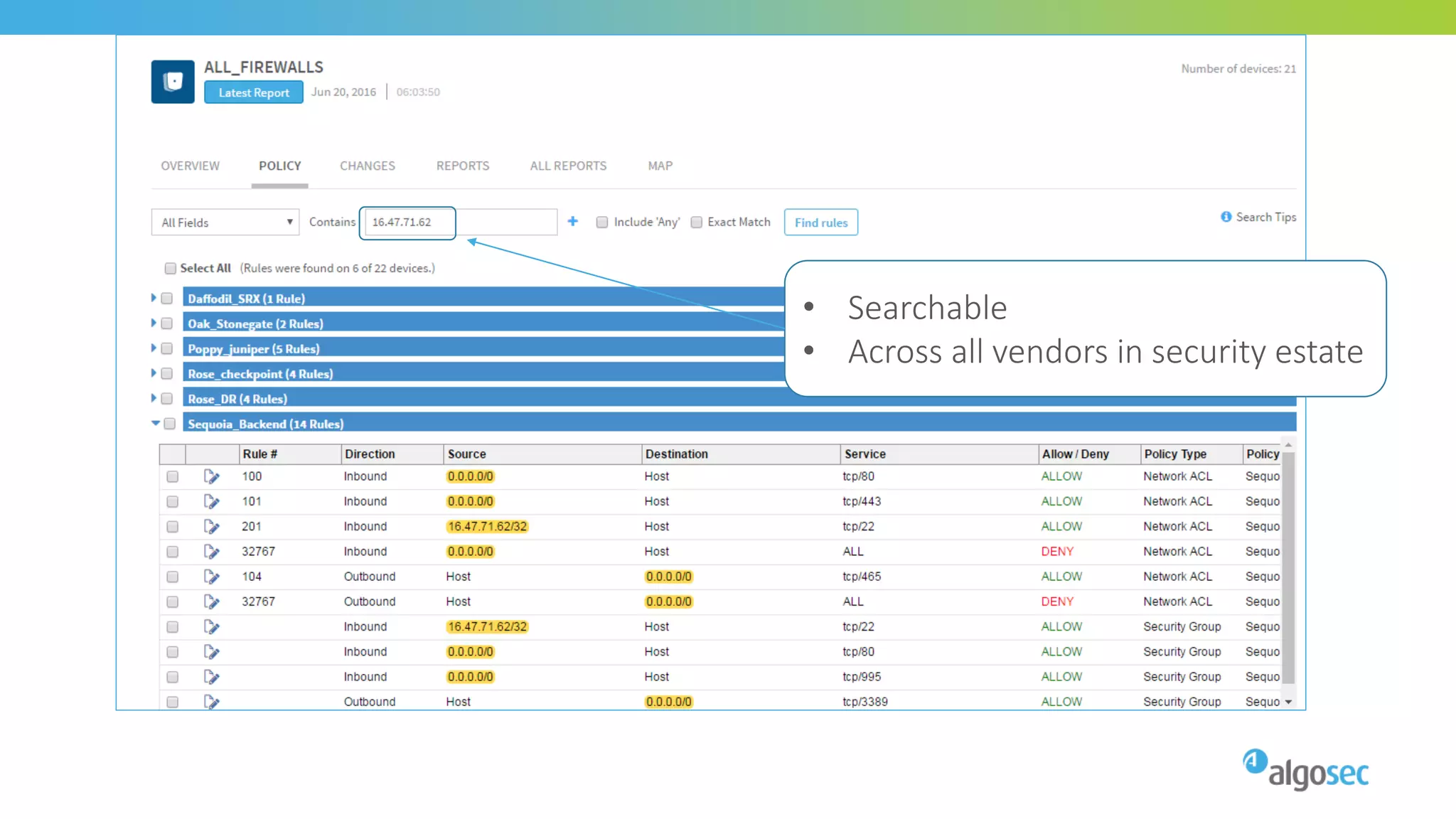Click the tcp/3389 service cell
Viewport: 1456px width, 819px height.
point(865,702)
